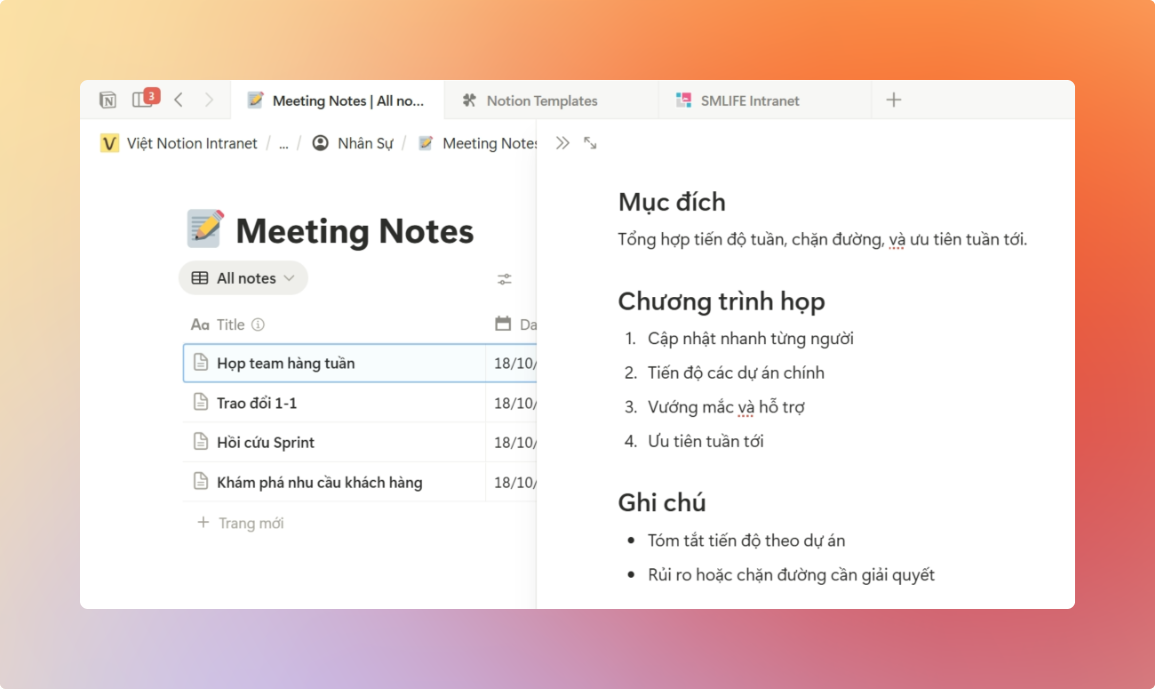1155x689 pixels.
Task: Go forward using the right arrow
Action: click(208, 100)
